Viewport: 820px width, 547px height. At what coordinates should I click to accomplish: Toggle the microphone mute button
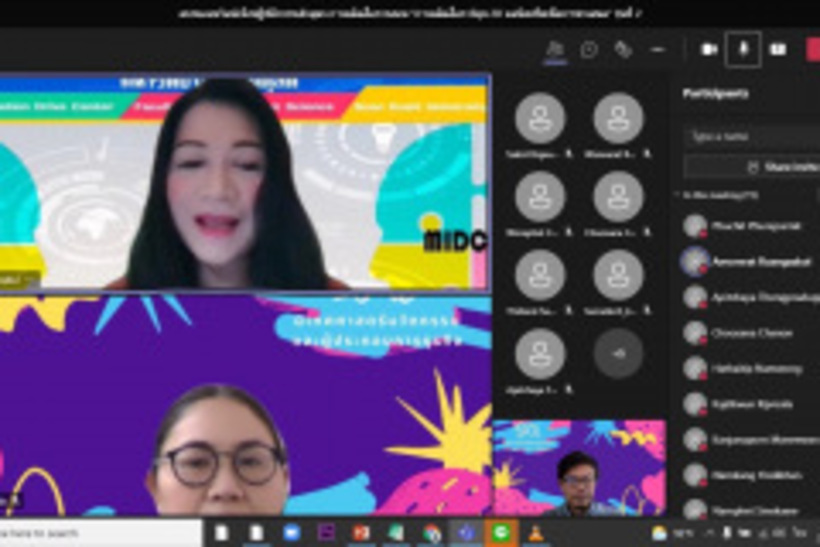(743, 49)
